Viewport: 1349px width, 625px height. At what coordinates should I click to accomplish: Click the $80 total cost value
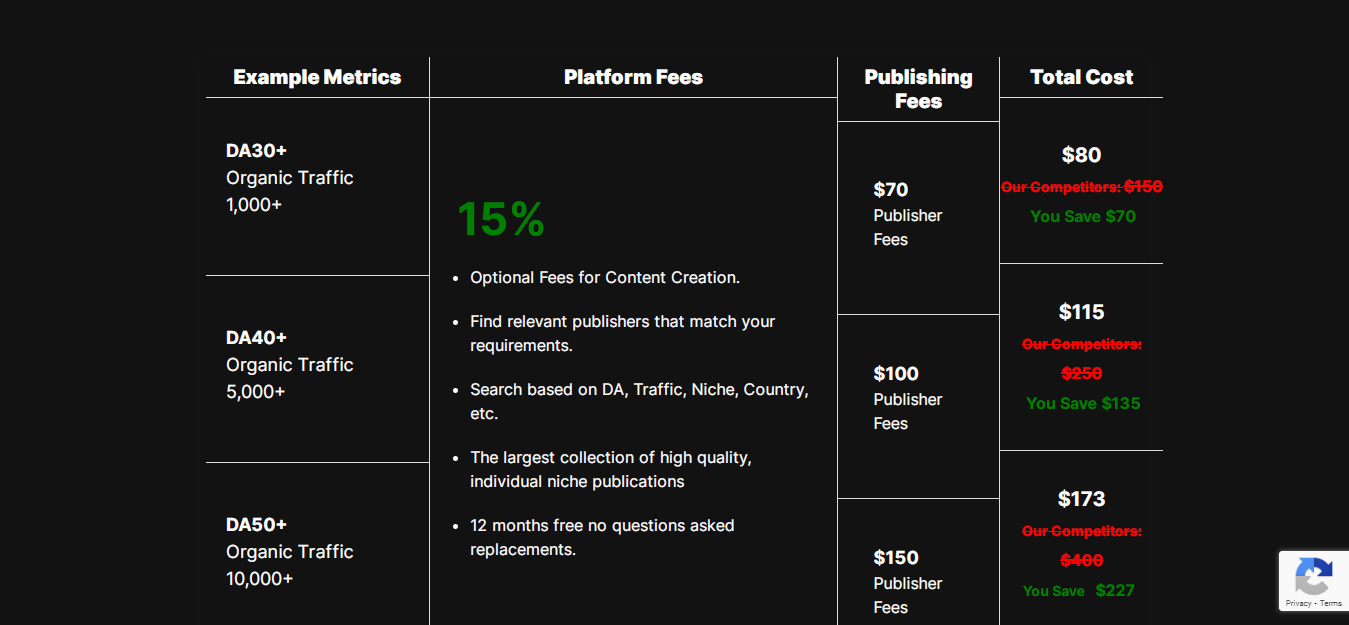(1081, 155)
